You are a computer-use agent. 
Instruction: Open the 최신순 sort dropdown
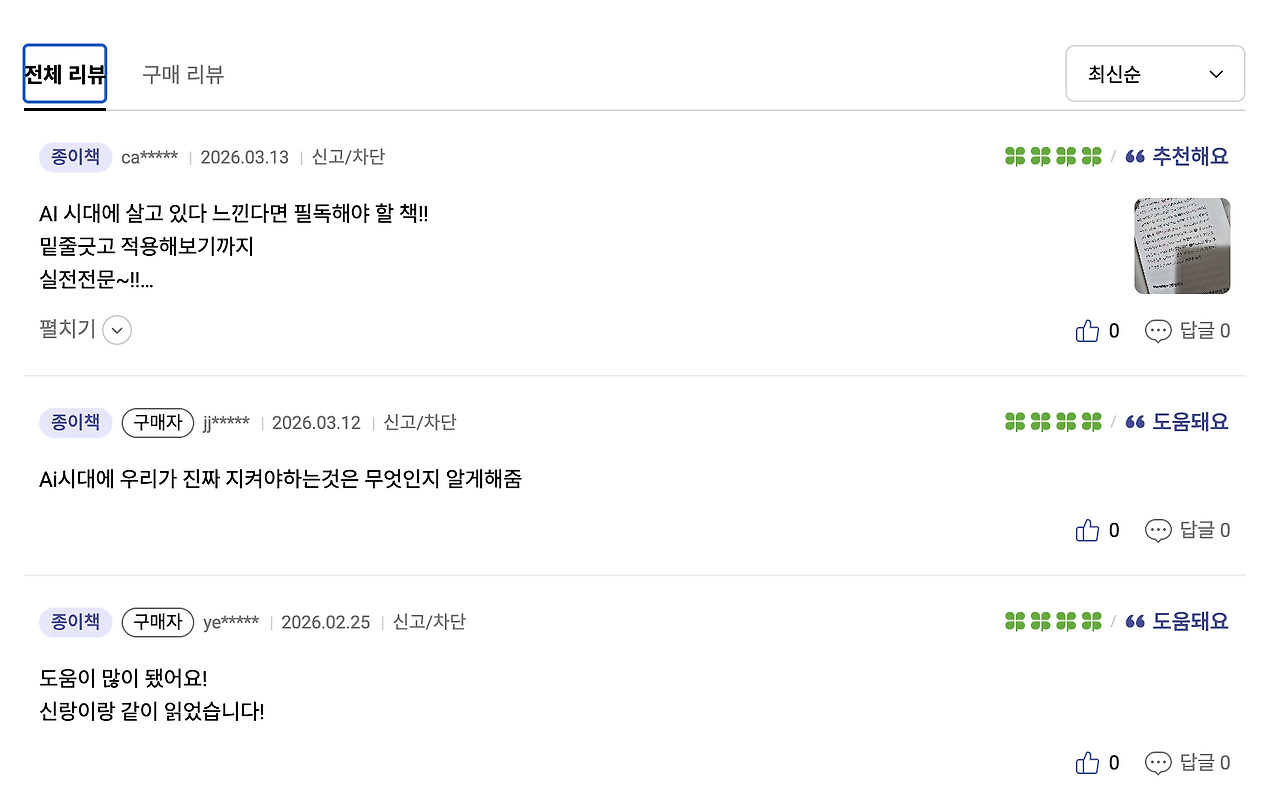(1155, 73)
